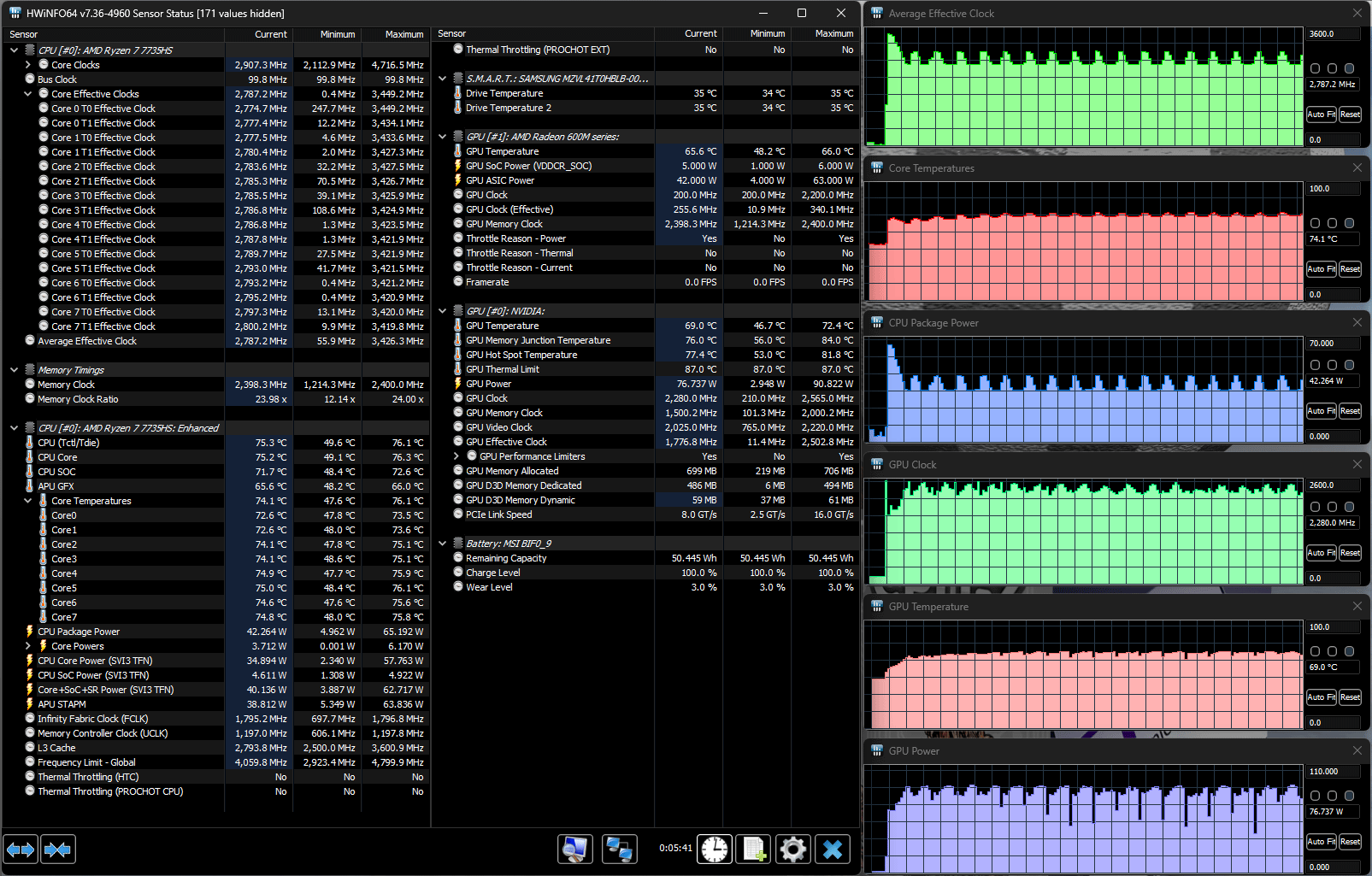The height and width of the screenshot is (876, 1372).
Task: Click the Average Effective Clock window's title icon
Action: point(877,13)
